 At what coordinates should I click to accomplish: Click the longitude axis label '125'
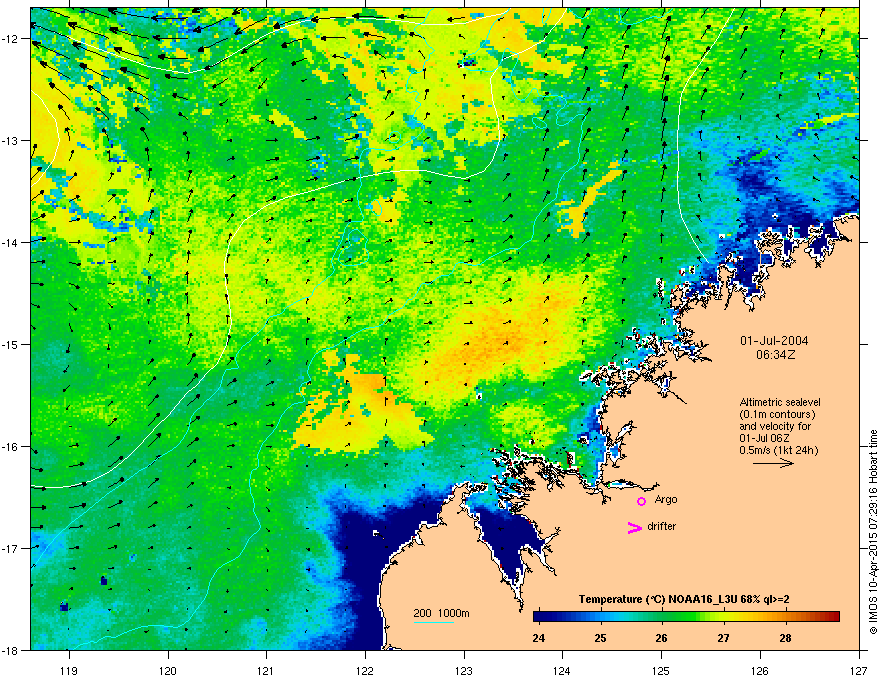661,670
